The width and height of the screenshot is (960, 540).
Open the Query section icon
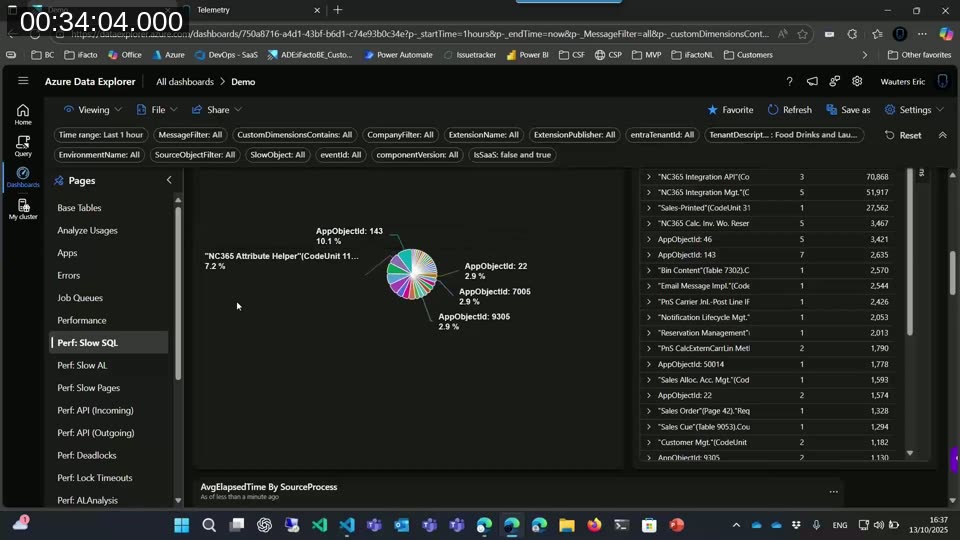click(x=23, y=146)
